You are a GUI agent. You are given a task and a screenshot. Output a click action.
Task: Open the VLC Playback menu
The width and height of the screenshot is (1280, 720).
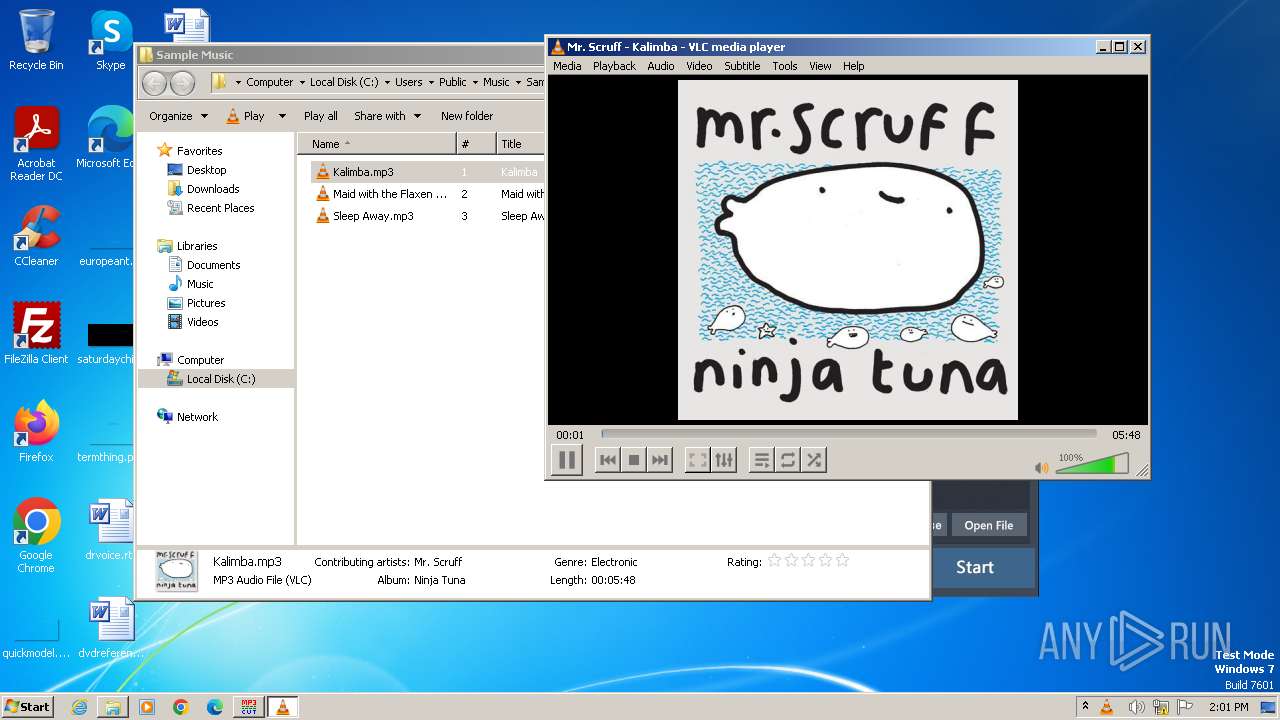(x=614, y=66)
